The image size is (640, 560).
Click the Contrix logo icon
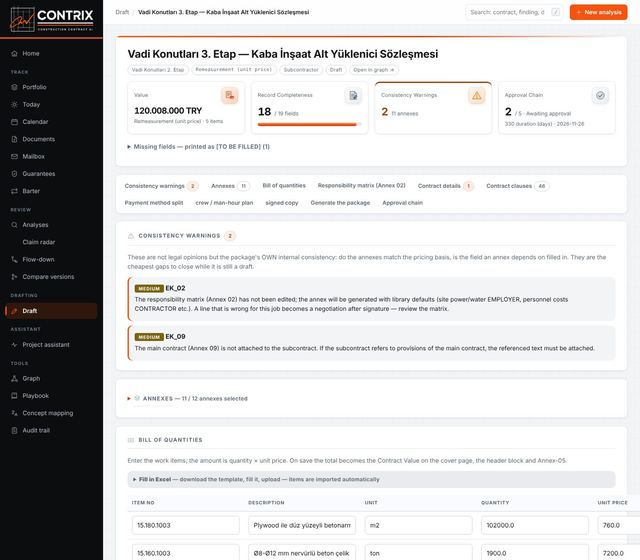[22, 20]
